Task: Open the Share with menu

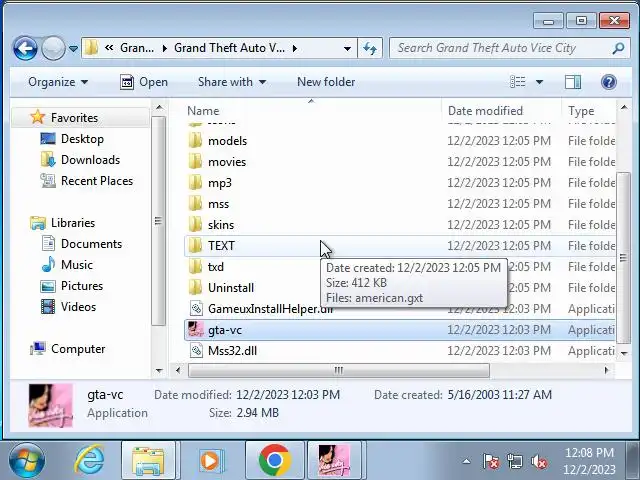Action: tap(232, 82)
